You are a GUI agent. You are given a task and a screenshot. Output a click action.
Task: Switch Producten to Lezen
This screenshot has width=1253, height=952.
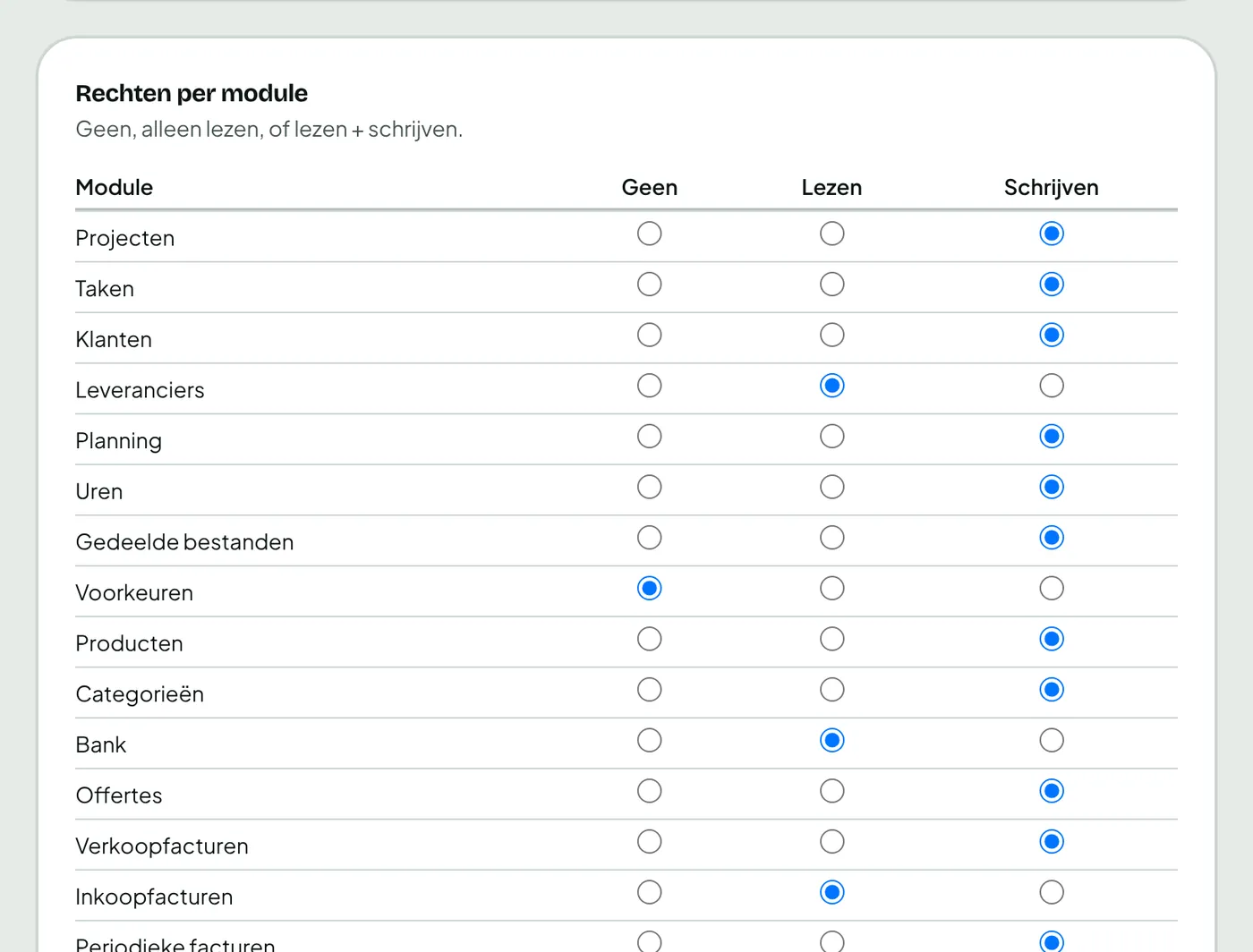click(832, 639)
